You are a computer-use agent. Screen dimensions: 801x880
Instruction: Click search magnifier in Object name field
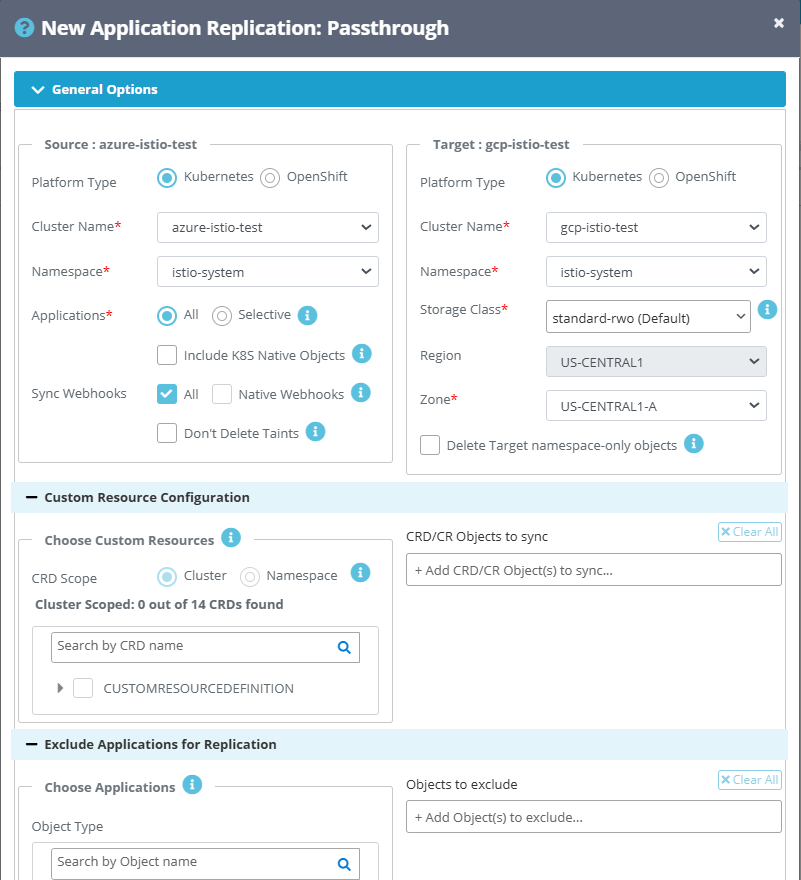[x=344, y=864]
